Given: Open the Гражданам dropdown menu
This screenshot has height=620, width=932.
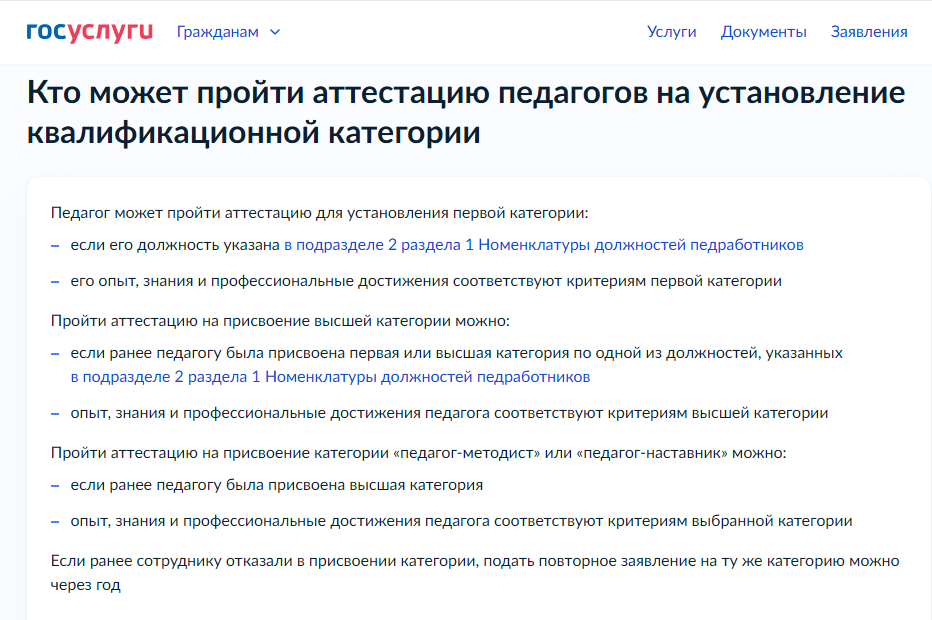Looking at the screenshot, I should (228, 32).
